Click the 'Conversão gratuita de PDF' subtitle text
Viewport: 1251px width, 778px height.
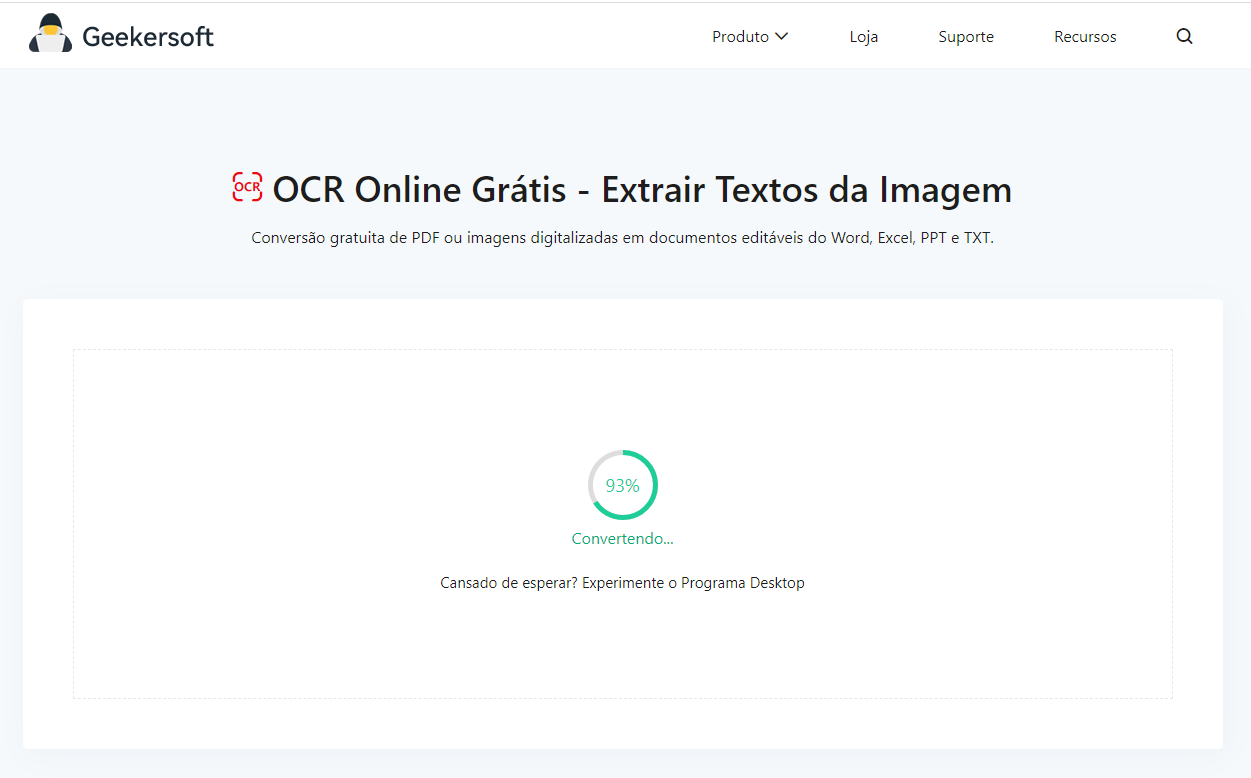(622, 239)
